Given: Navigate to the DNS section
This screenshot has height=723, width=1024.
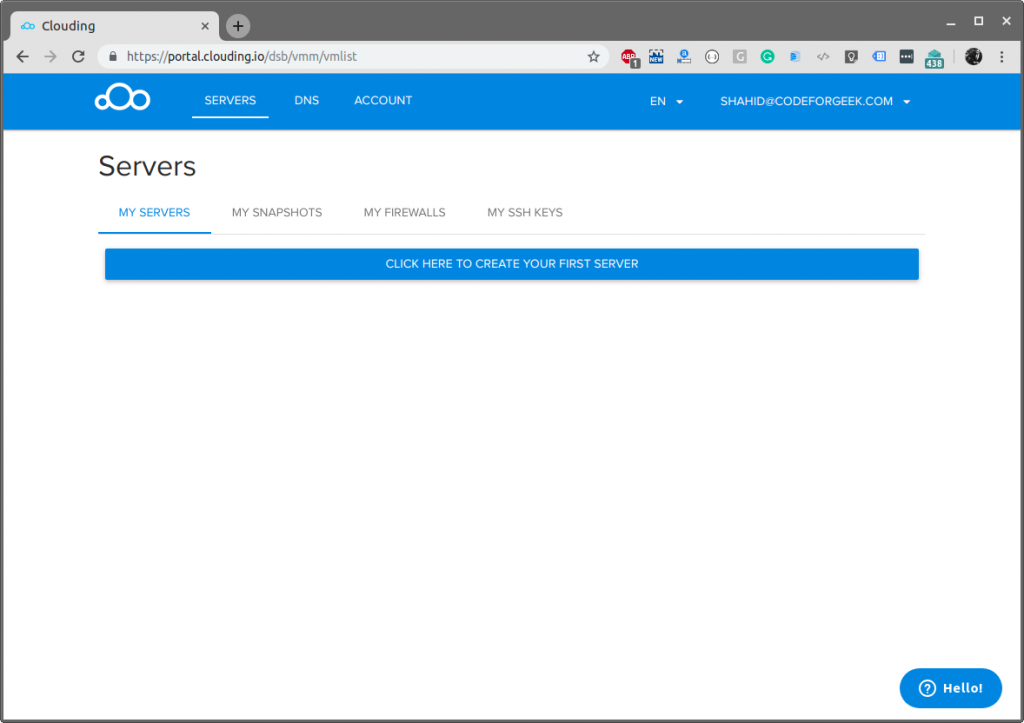Looking at the screenshot, I should point(307,100).
